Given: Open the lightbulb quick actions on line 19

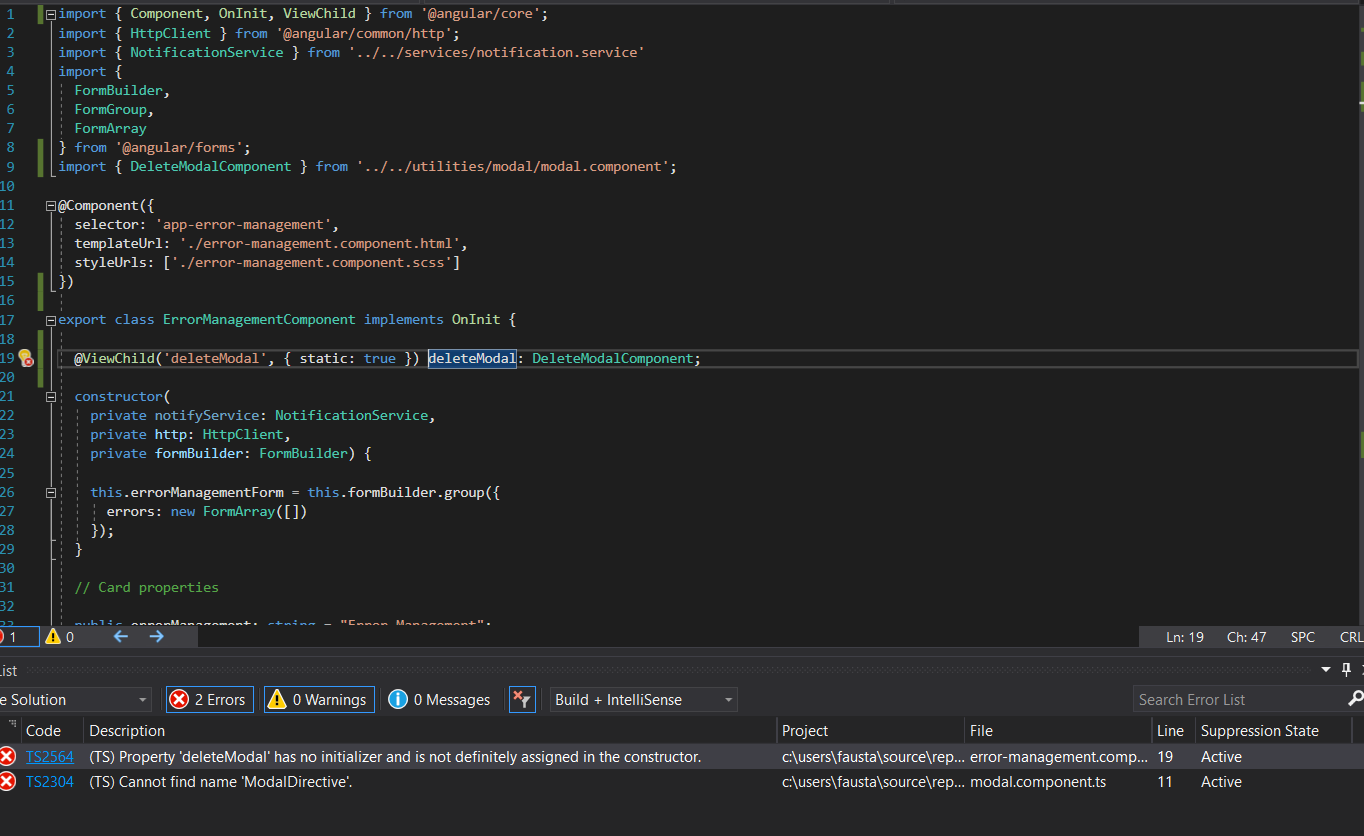Looking at the screenshot, I should [26, 359].
